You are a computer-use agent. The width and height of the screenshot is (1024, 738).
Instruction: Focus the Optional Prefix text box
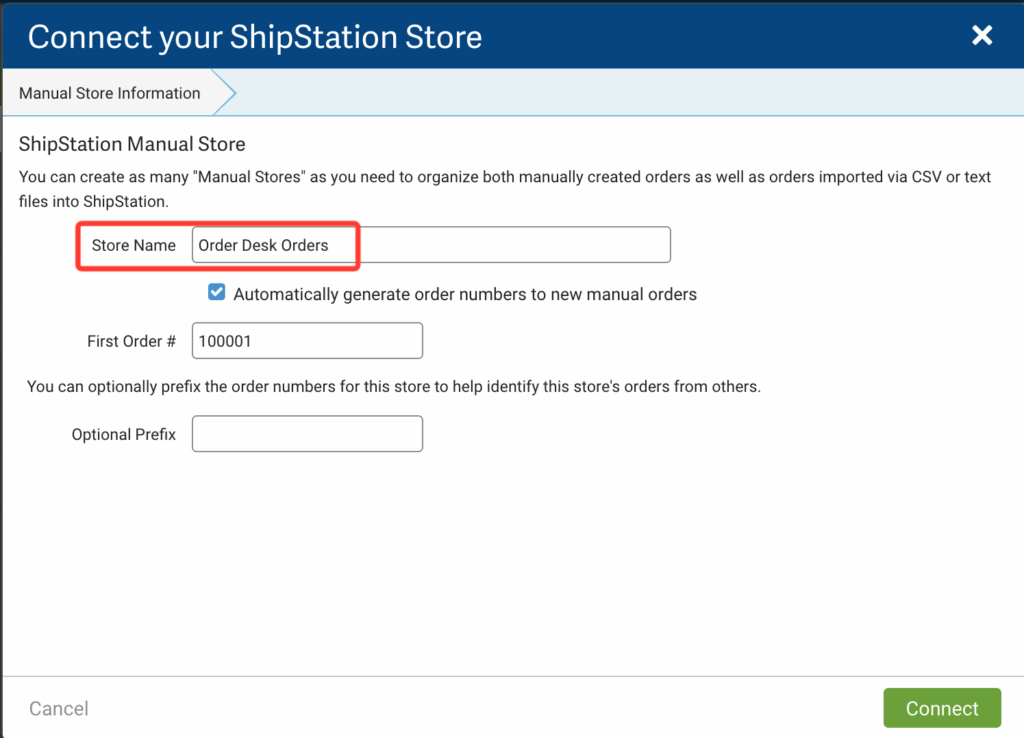click(x=307, y=434)
